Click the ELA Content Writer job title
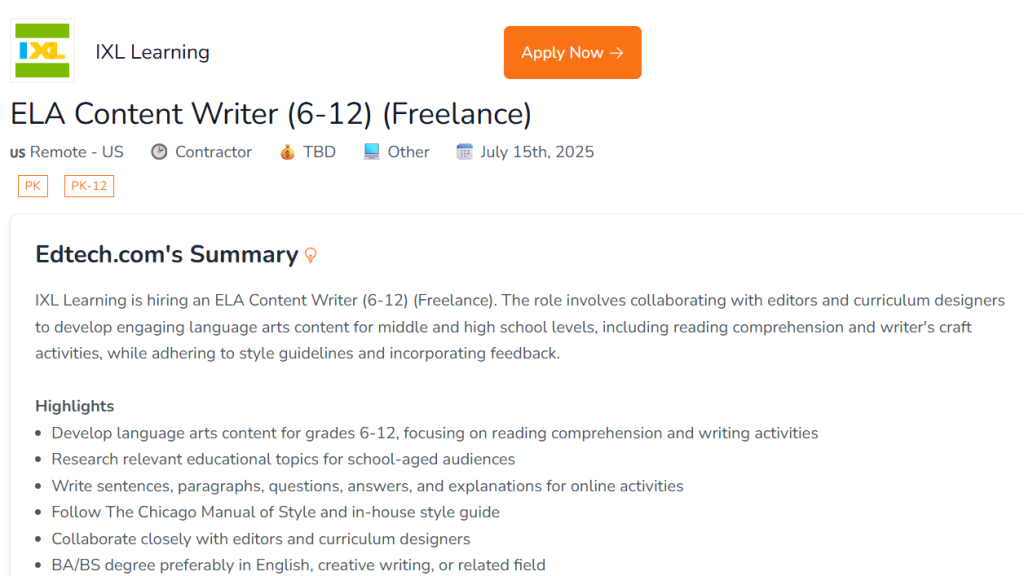 (x=271, y=114)
